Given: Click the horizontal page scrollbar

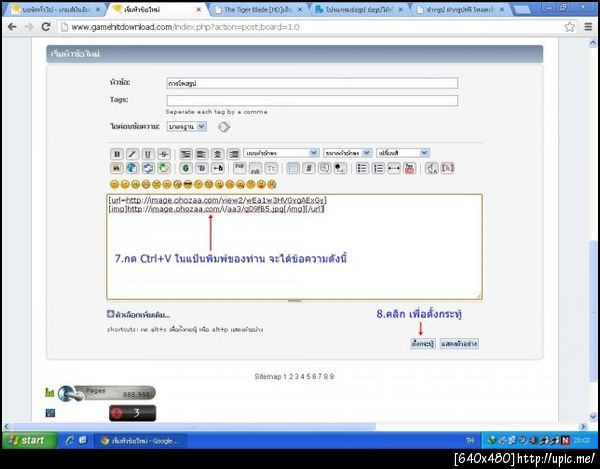Looking at the screenshot, I should coord(193,426).
